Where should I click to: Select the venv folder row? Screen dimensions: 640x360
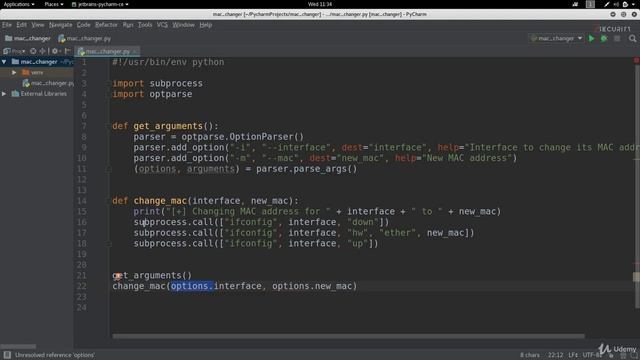(37, 72)
